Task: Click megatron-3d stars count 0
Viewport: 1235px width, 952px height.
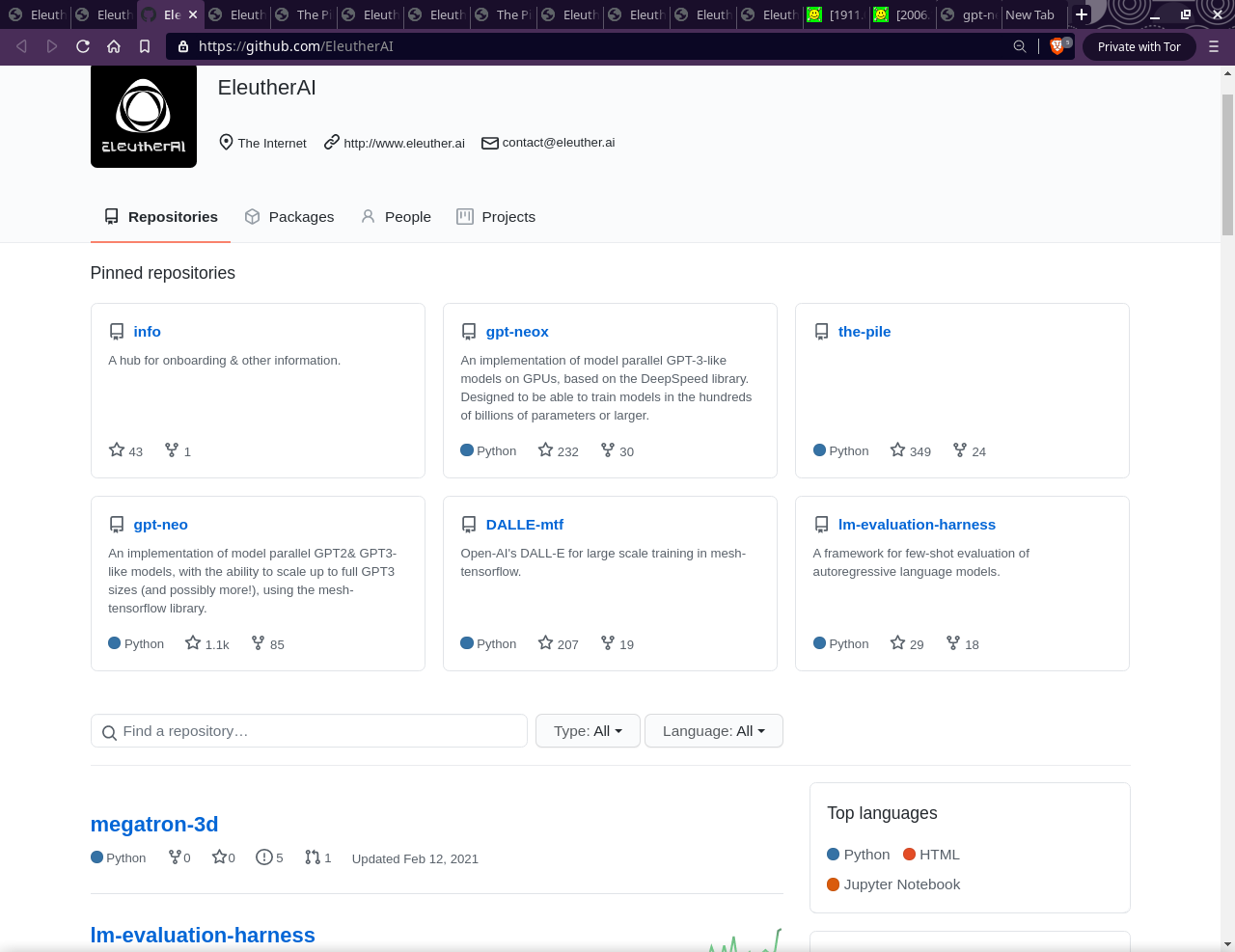Action: (224, 857)
